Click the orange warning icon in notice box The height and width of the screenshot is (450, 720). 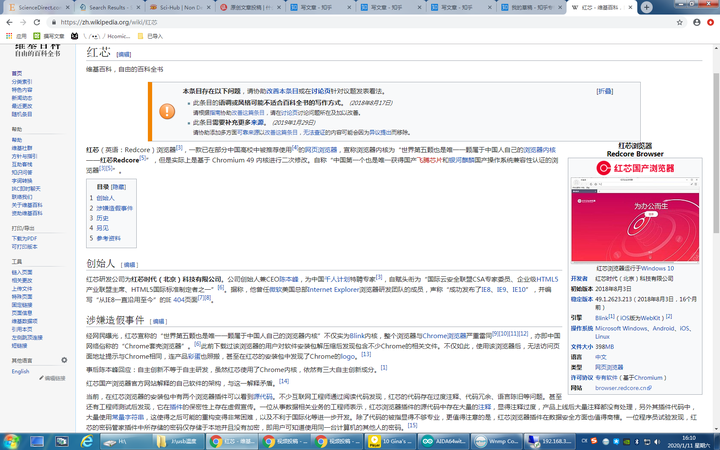pos(167,111)
